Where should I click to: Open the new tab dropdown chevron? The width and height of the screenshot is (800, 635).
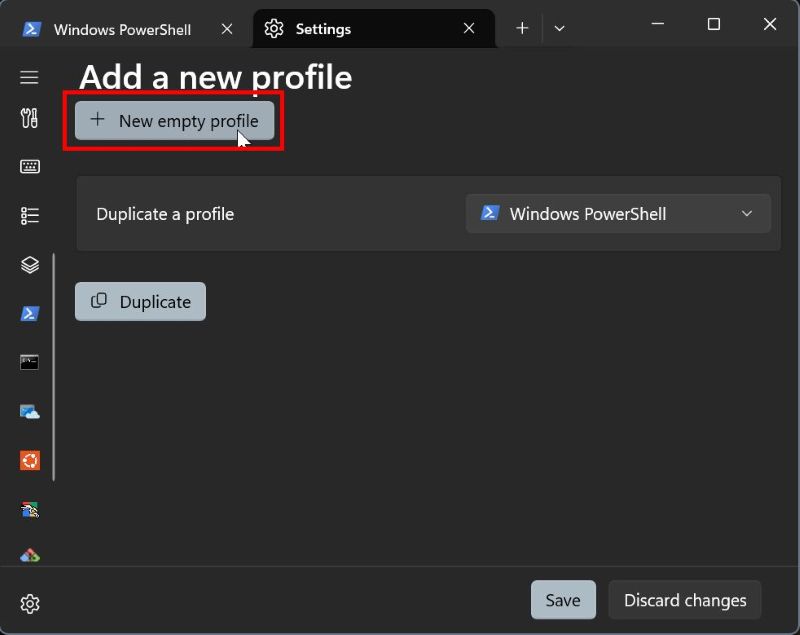point(559,29)
